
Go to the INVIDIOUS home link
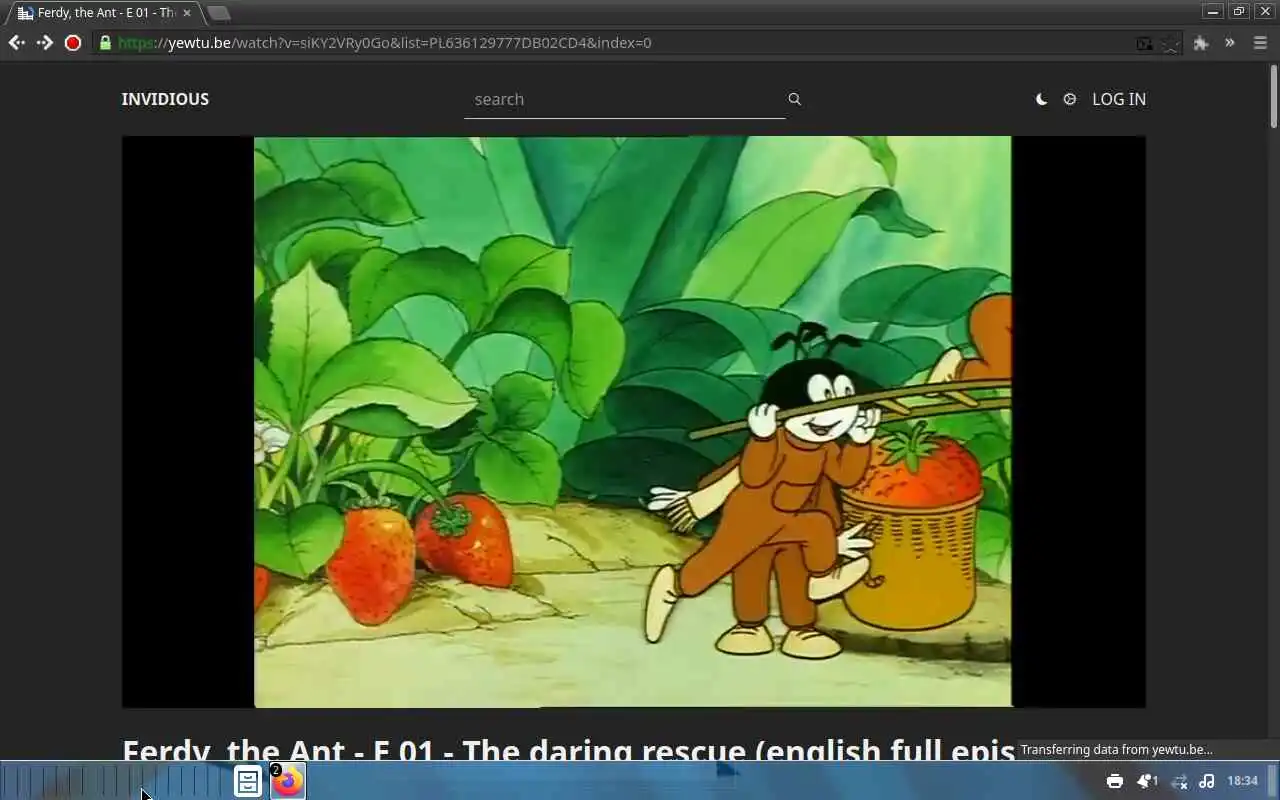point(165,99)
